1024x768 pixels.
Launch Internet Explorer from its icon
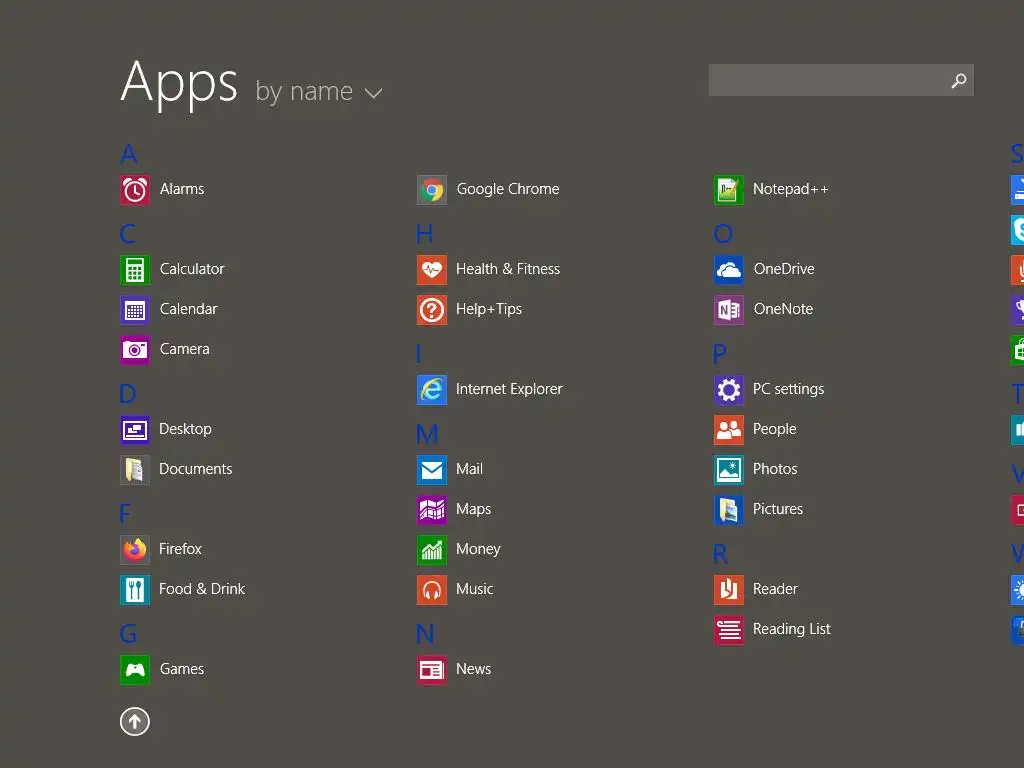point(432,389)
